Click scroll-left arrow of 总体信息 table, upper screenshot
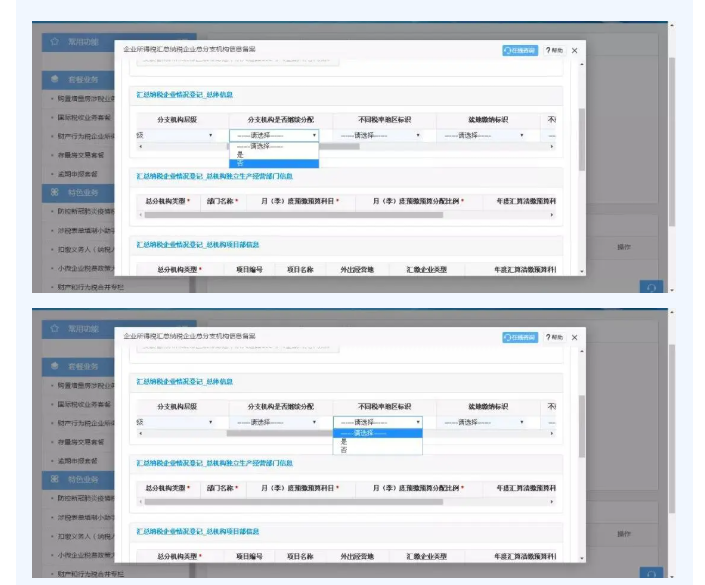The width and height of the screenshot is (705, 585). tap(141, 147)
